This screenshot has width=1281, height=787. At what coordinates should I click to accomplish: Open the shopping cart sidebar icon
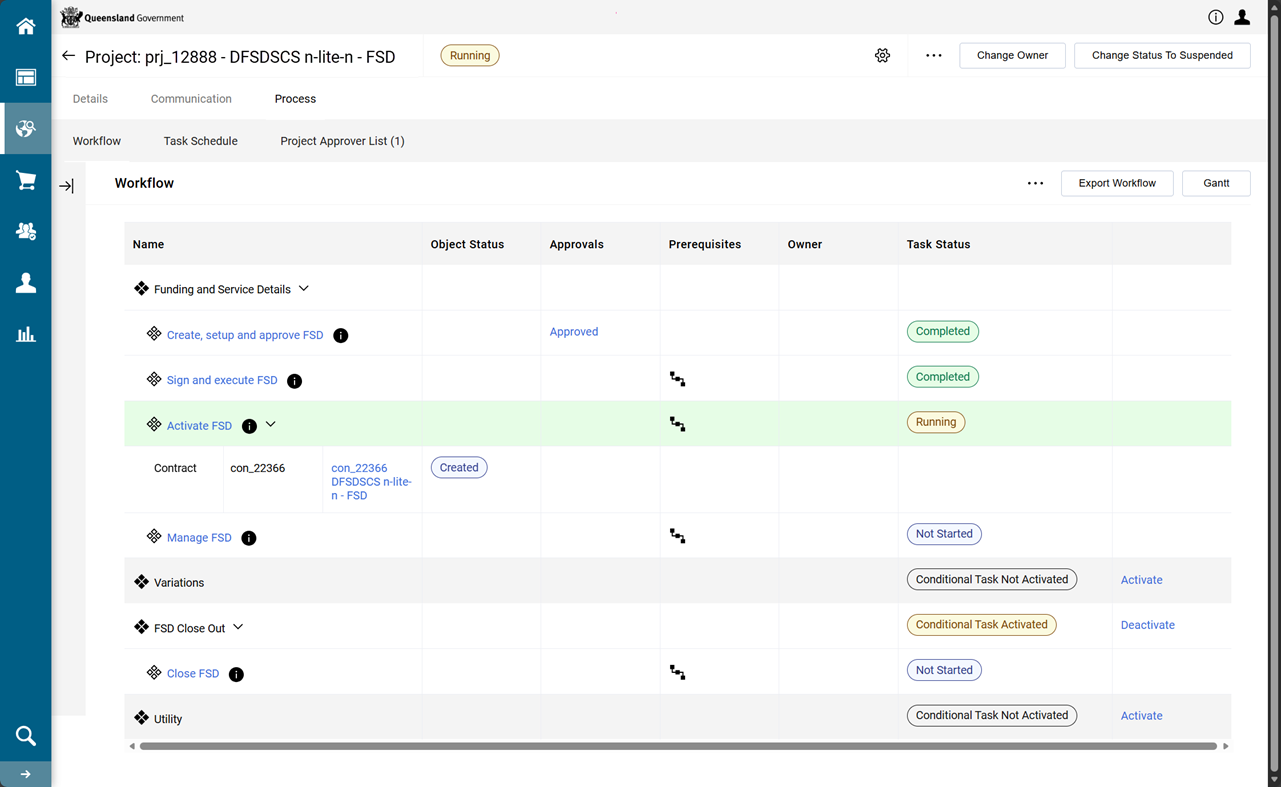[25, 180]
